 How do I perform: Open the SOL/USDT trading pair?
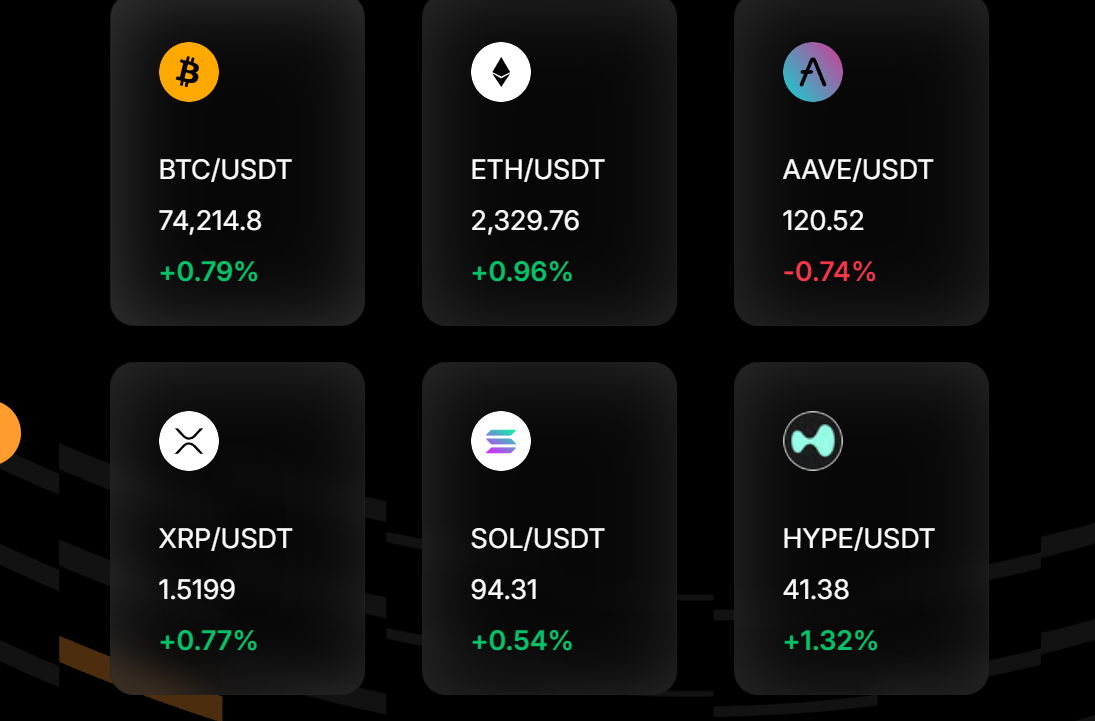[x=537, y=537]
